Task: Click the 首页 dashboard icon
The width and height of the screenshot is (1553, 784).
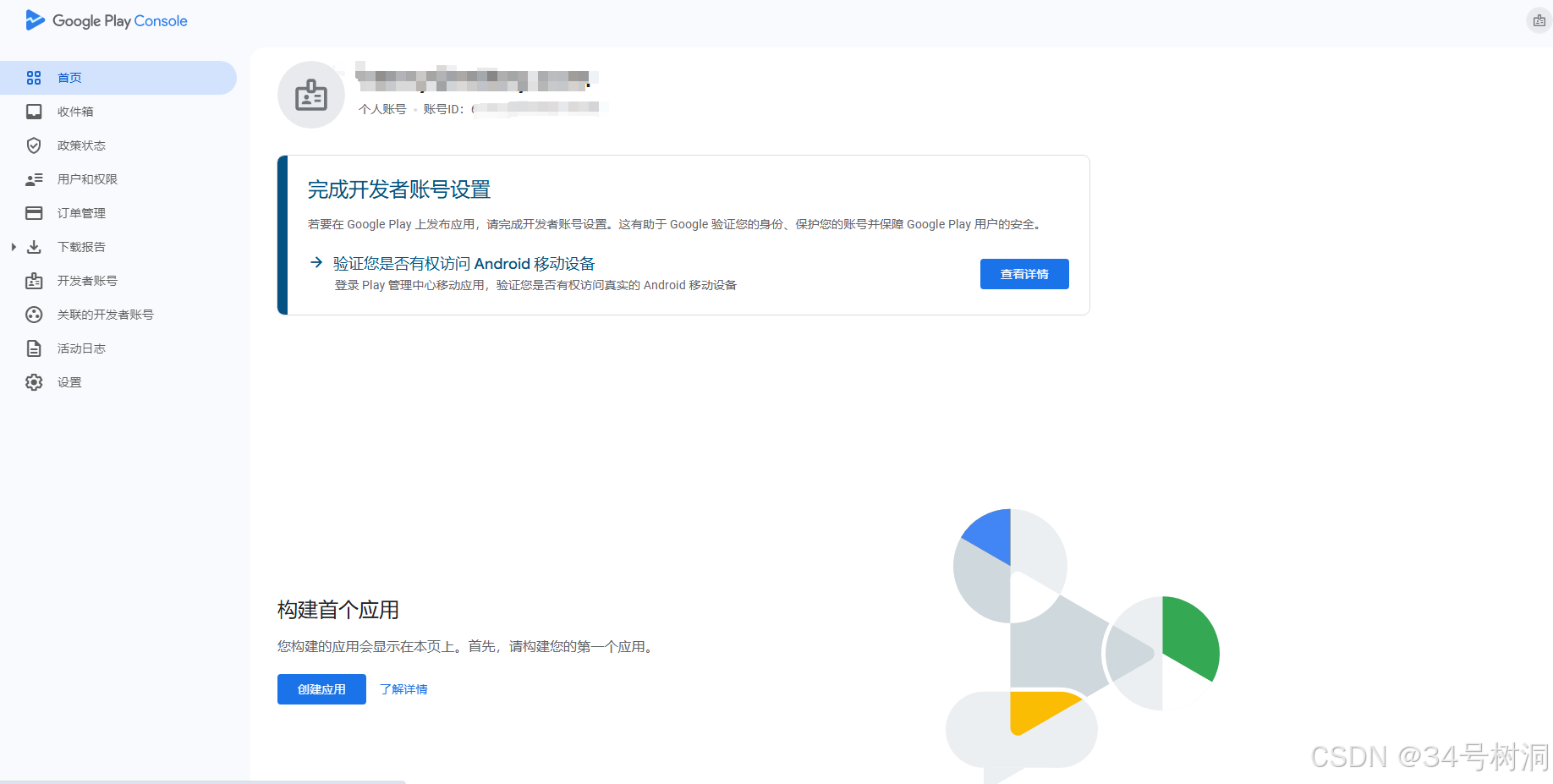Action: 34,78
